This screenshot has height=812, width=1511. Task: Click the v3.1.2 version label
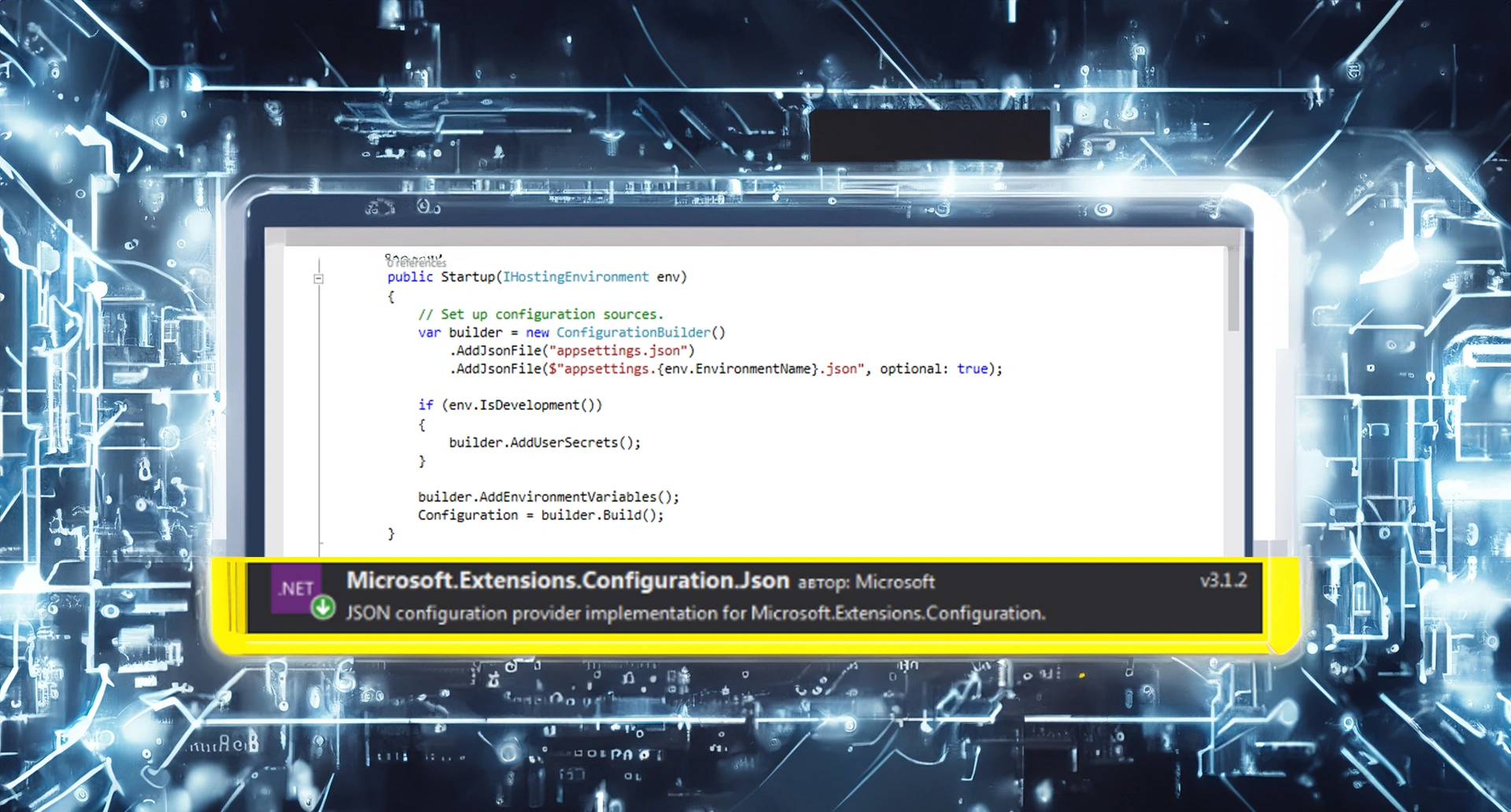tap(1223, 580)
